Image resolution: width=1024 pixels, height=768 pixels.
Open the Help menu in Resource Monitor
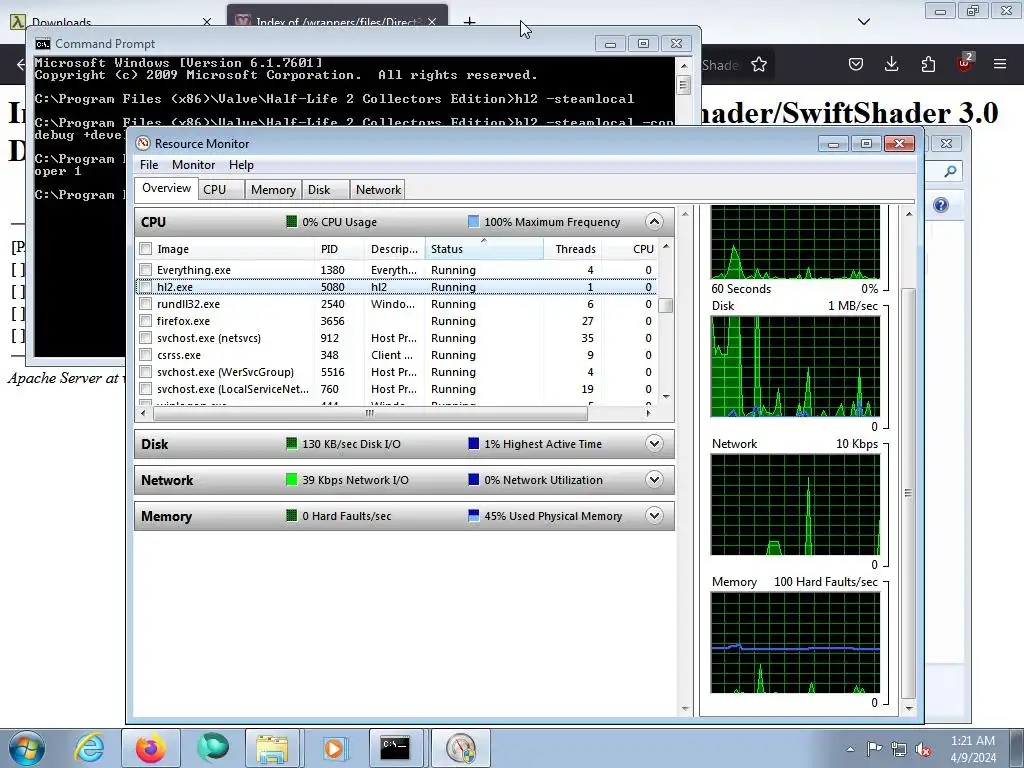[241, 165]
